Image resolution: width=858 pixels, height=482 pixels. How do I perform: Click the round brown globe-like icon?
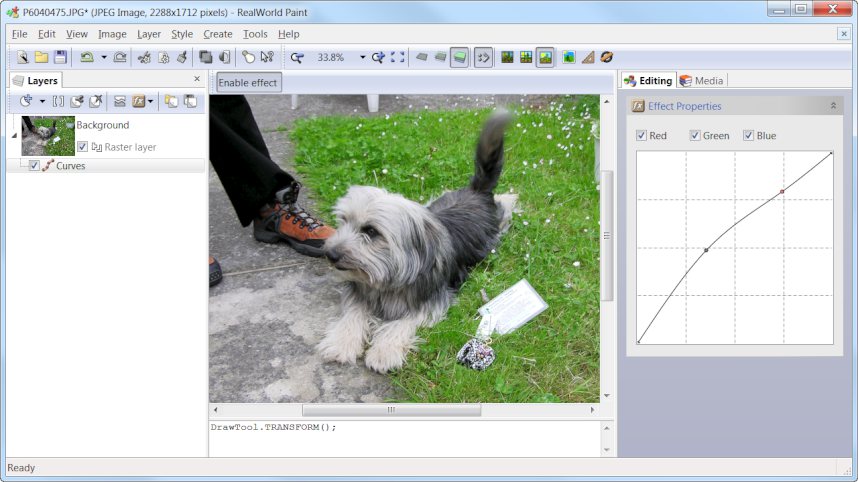(607, 57)
